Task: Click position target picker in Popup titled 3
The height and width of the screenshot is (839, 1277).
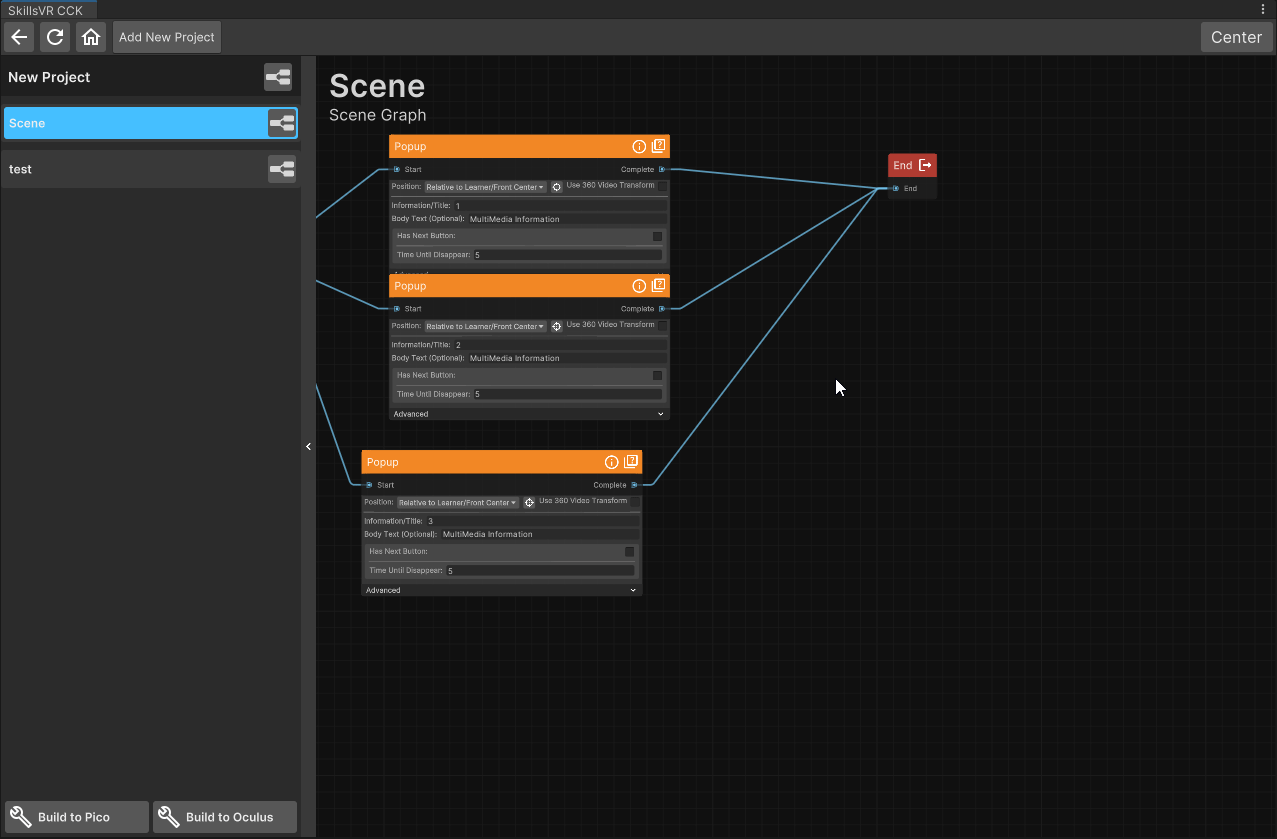Action: [530, 502]
